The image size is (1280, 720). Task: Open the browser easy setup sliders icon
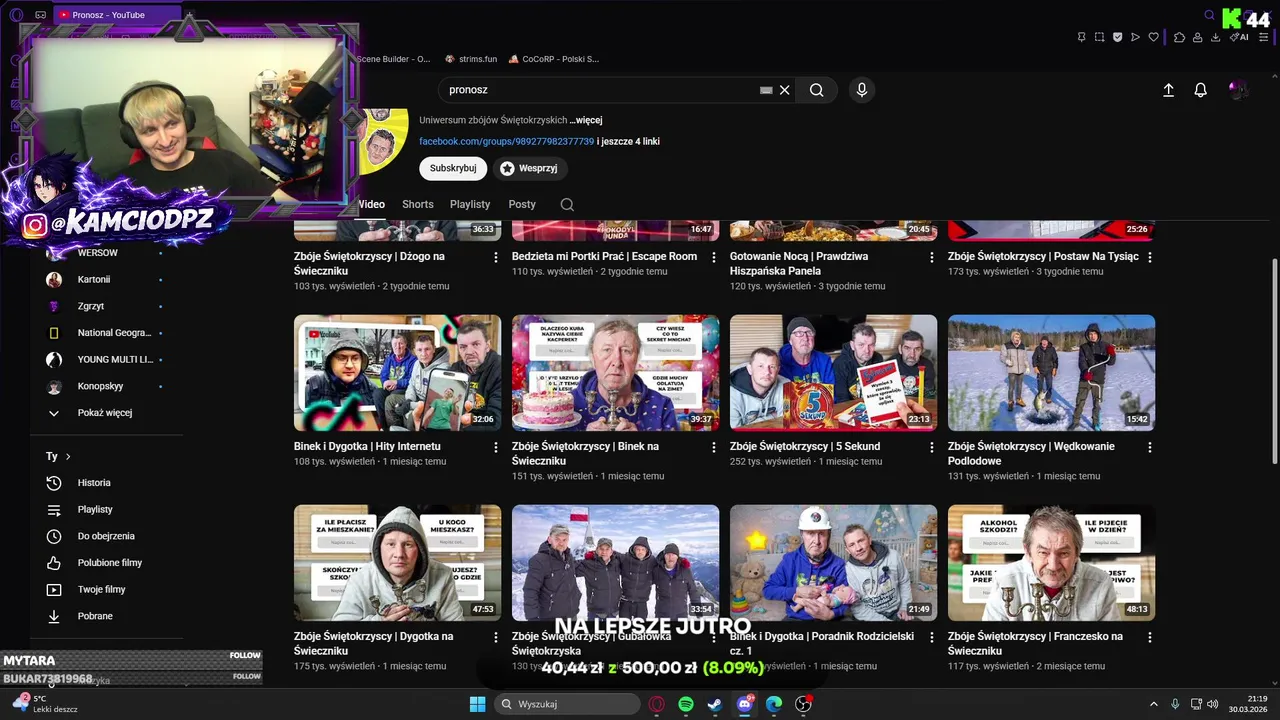(1263, 37)
